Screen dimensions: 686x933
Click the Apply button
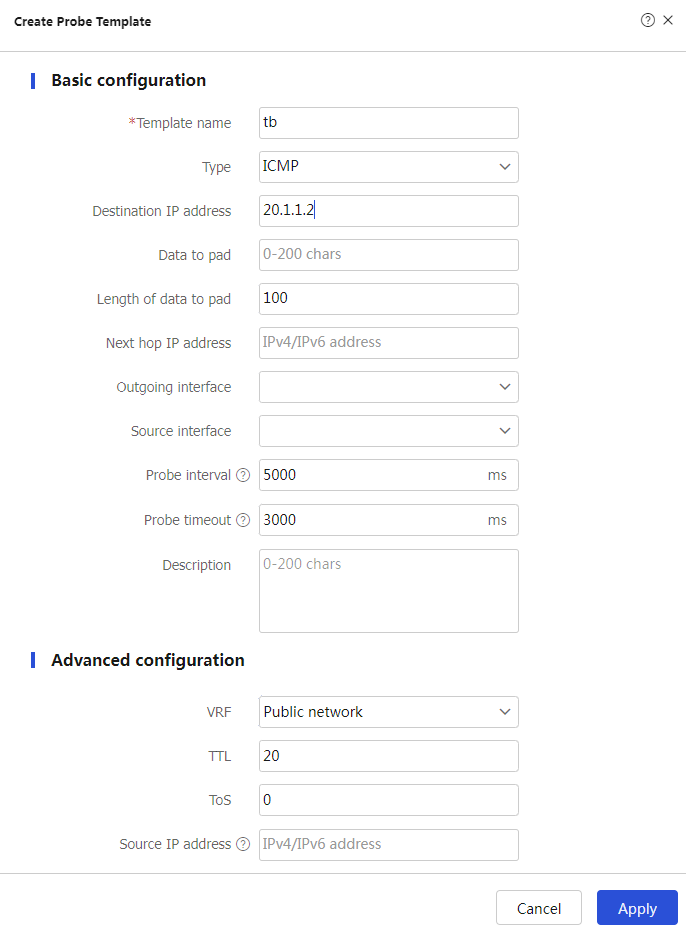[637, 908]
